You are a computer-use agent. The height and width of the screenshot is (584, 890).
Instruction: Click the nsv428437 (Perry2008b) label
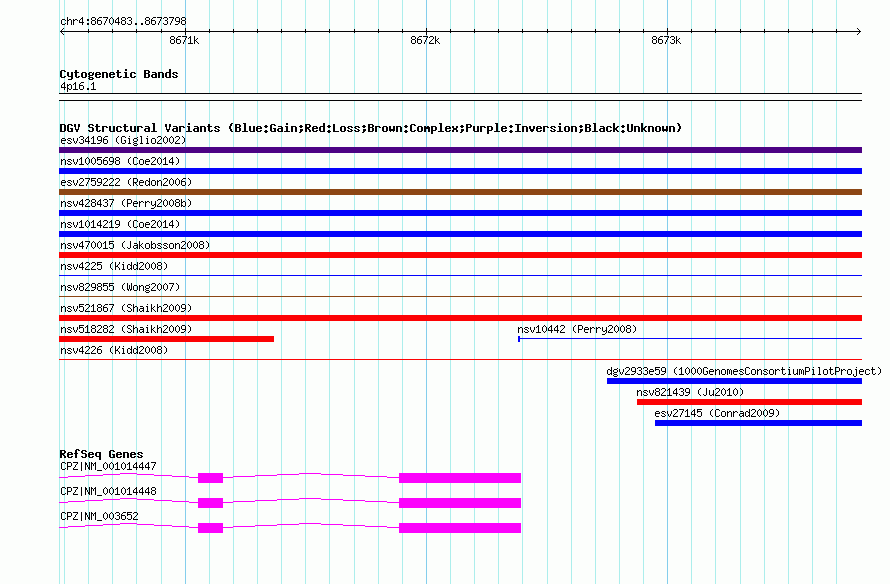click(x=126, y=203)
